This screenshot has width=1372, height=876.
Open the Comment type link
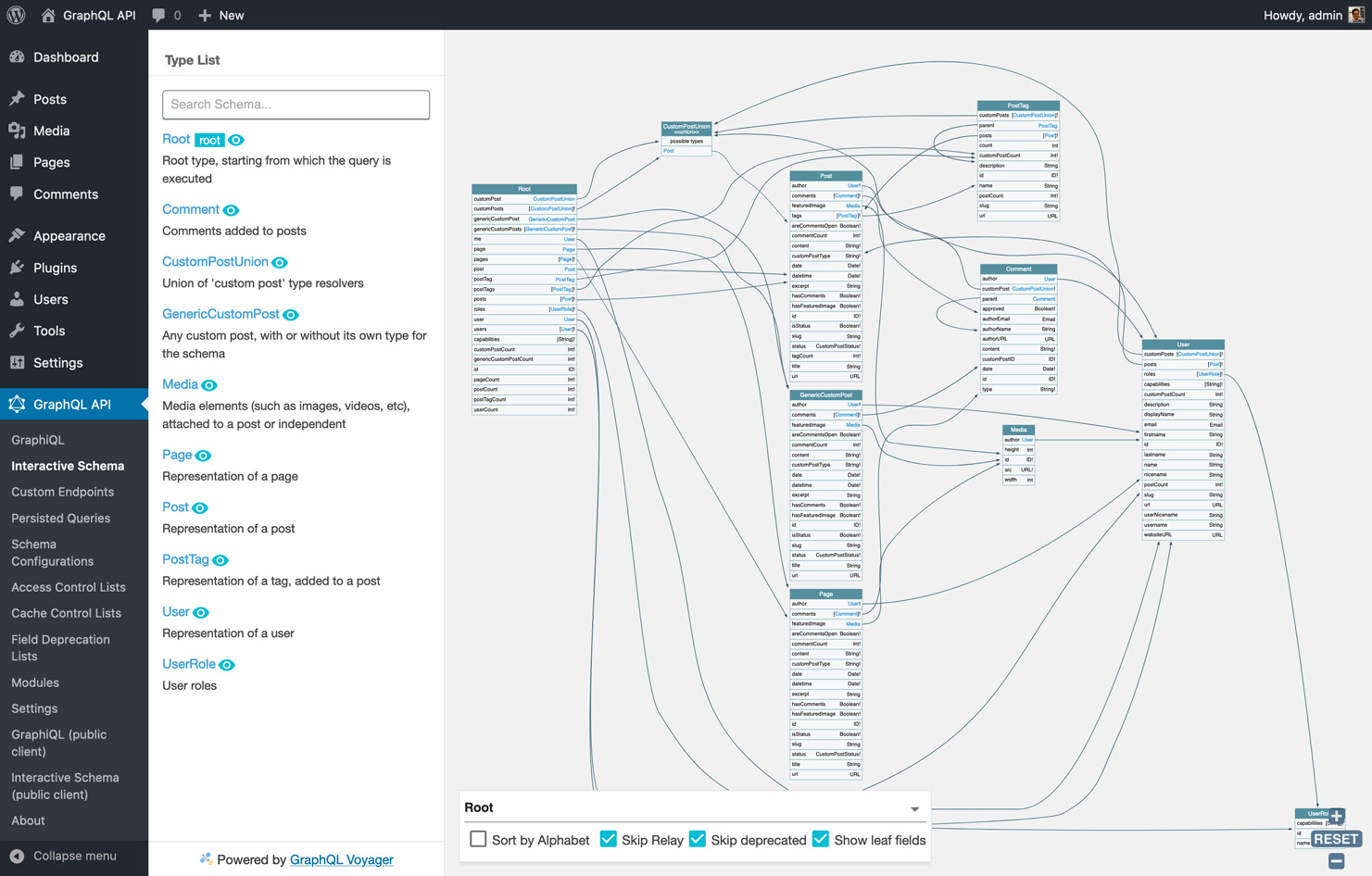(x=191, y=209)
